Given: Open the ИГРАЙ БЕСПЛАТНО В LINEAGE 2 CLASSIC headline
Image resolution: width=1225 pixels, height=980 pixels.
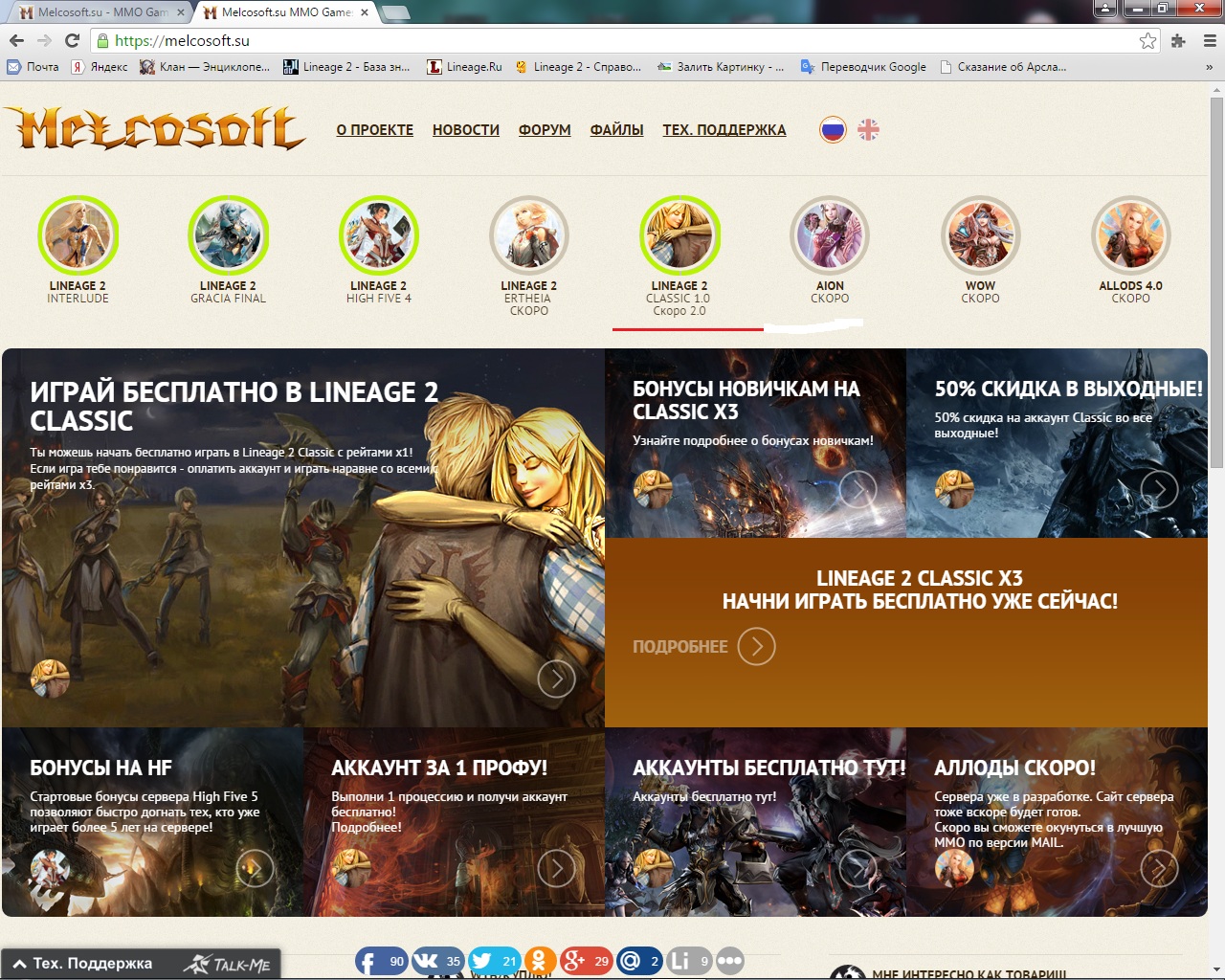Looking at the screenshot, I should tap(234, 406).
